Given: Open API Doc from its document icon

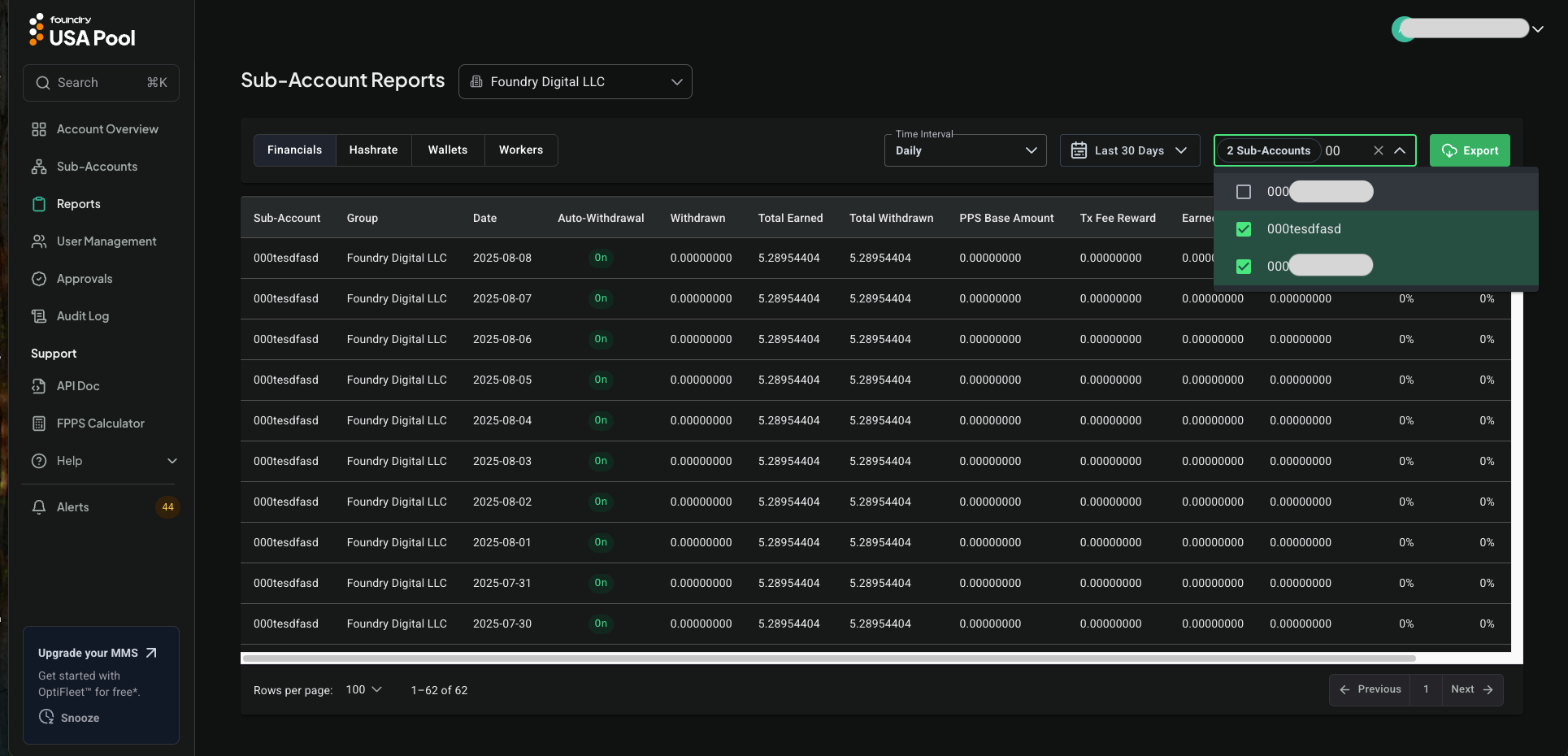Looking at the screenshot, I should tap(38, 386).
